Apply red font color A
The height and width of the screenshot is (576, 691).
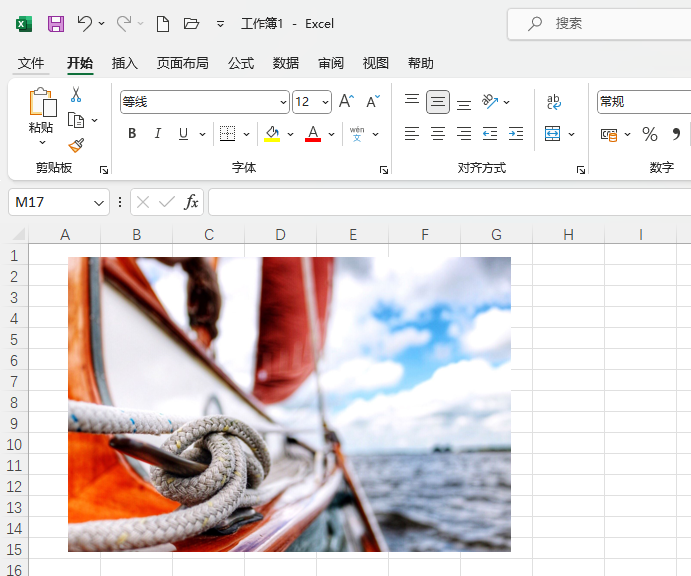[313, 134]
